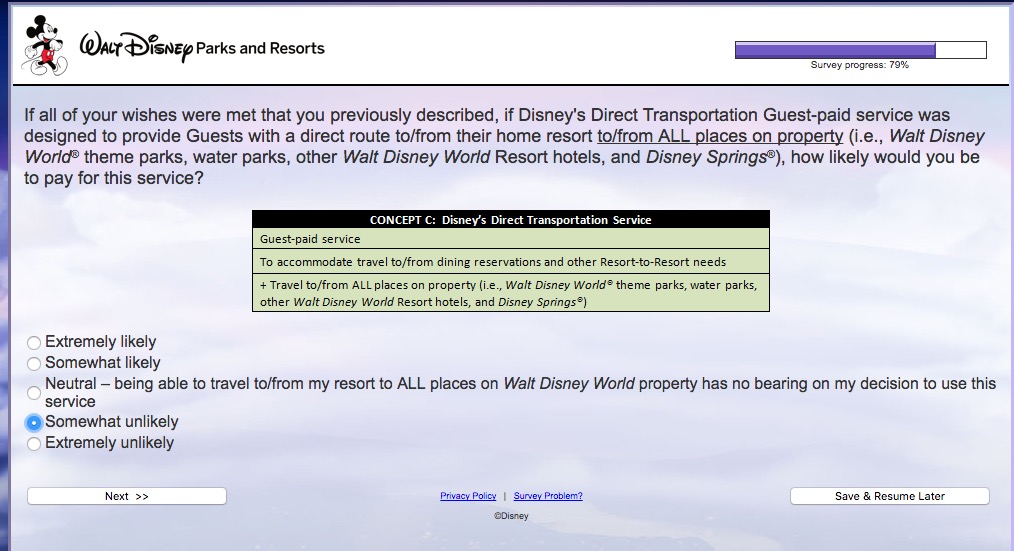The image size is (1014, 551).
Task: Click the ©Disney copyright text
Action: coord(511,516)
